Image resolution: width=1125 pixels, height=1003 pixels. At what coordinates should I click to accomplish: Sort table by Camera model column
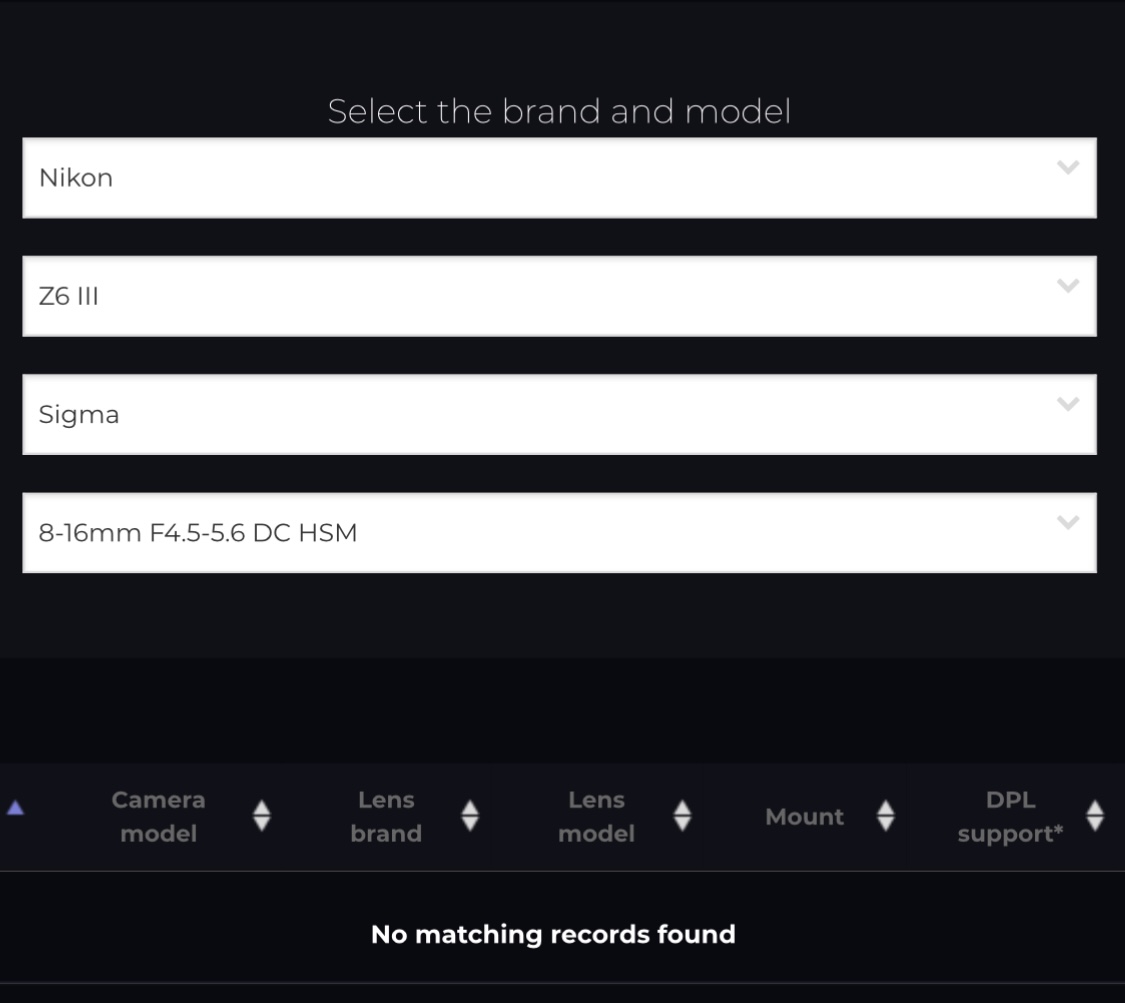point(159,816)
